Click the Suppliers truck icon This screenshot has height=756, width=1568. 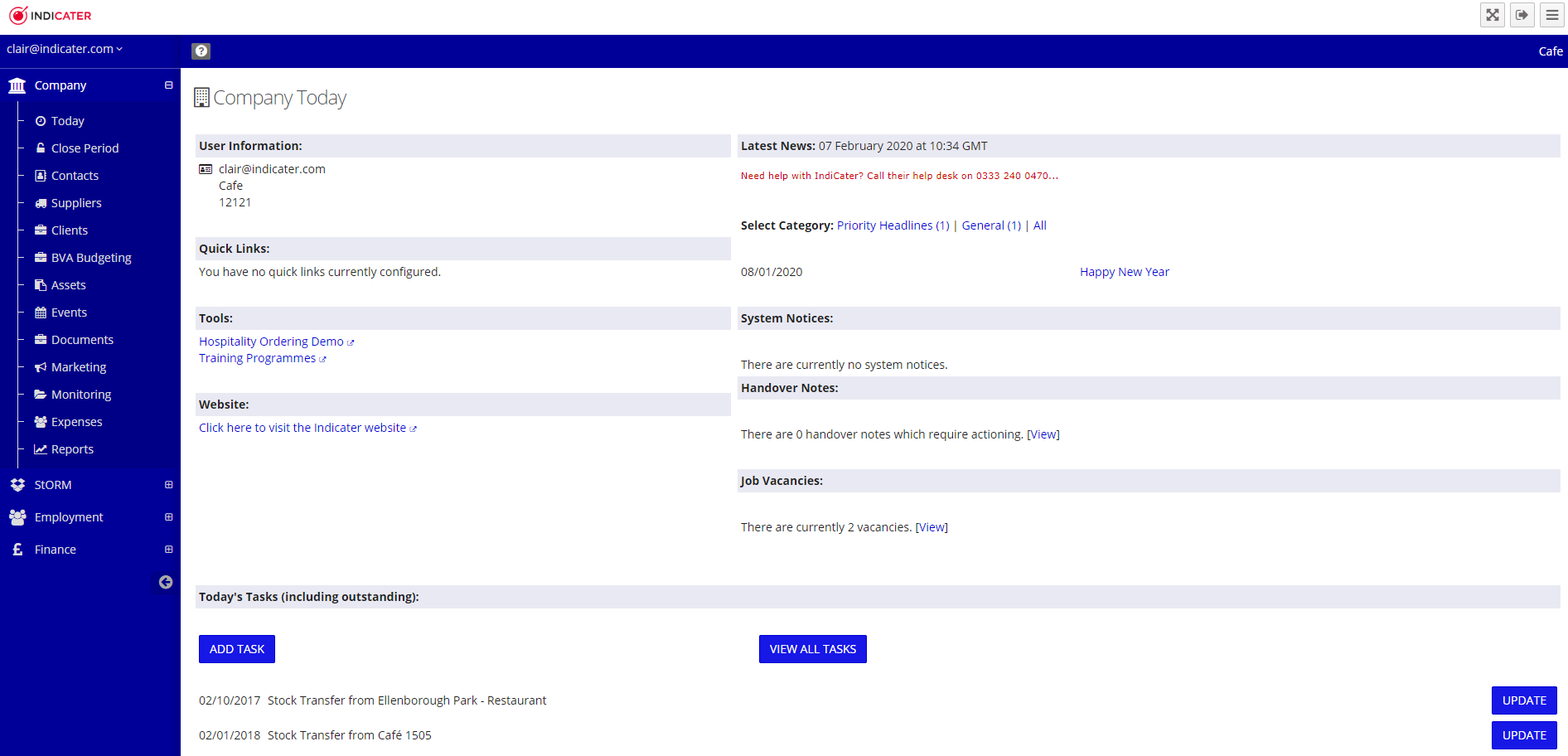point(41,203)
